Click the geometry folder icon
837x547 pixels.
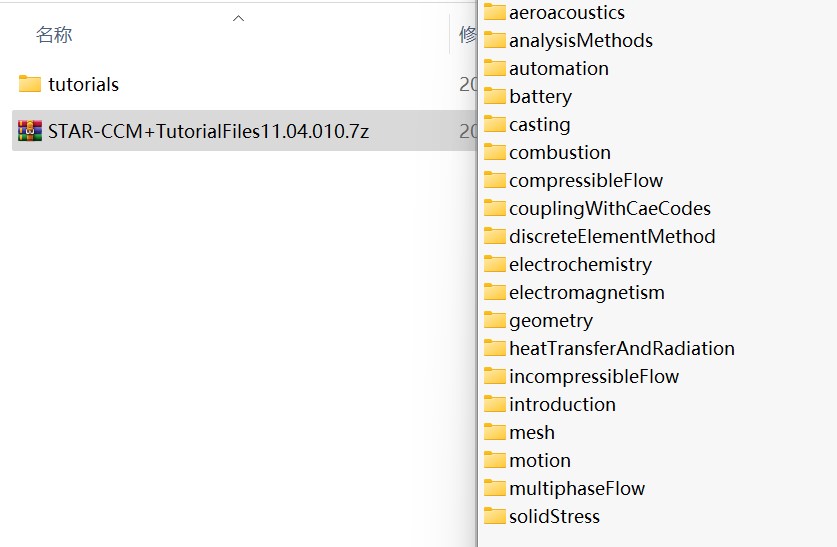[494, 320]
